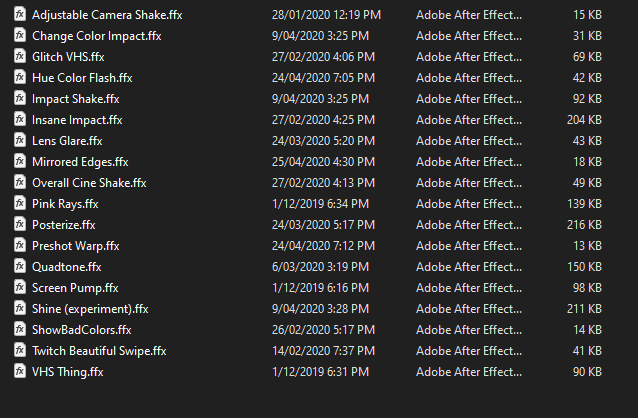The image size is (638, 418).
Task: Click the Impact Shake.ffx file icon
Action: tap(19, 99)
